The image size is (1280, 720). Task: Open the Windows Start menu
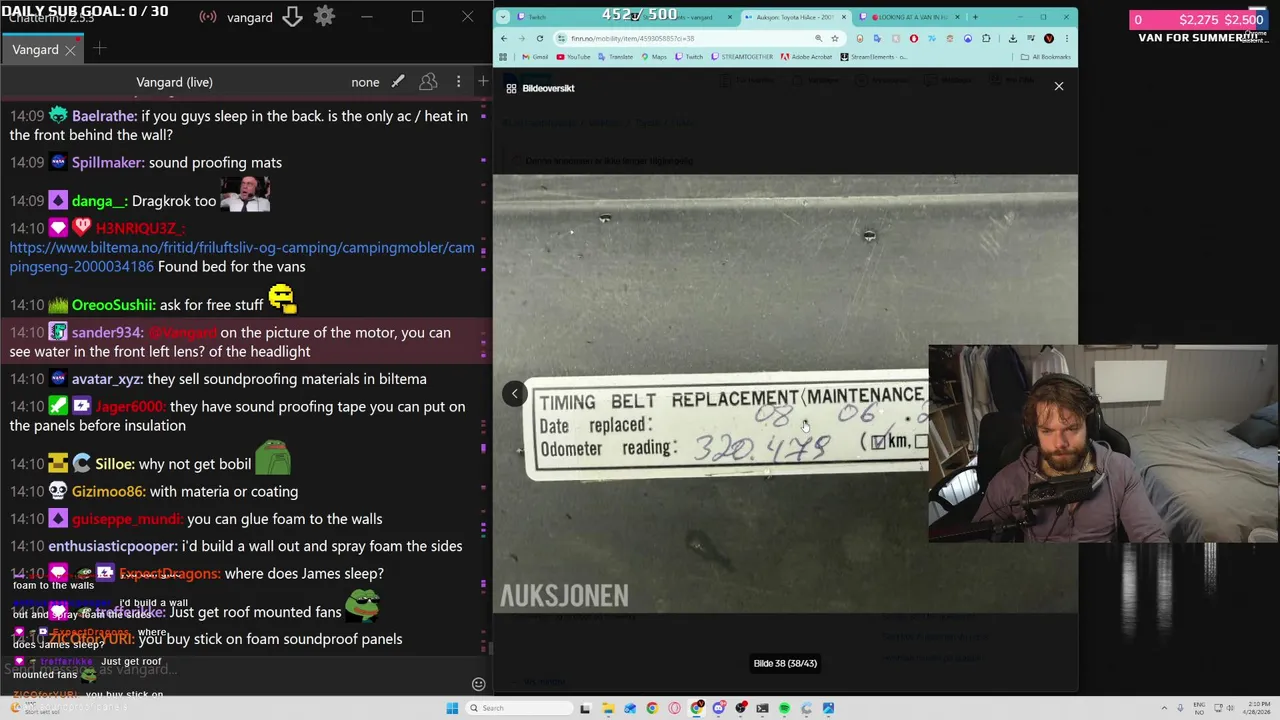coord(452,708)
